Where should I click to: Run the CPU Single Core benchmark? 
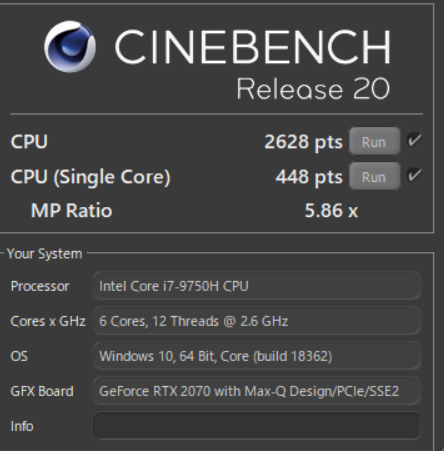tap(374, 176)
